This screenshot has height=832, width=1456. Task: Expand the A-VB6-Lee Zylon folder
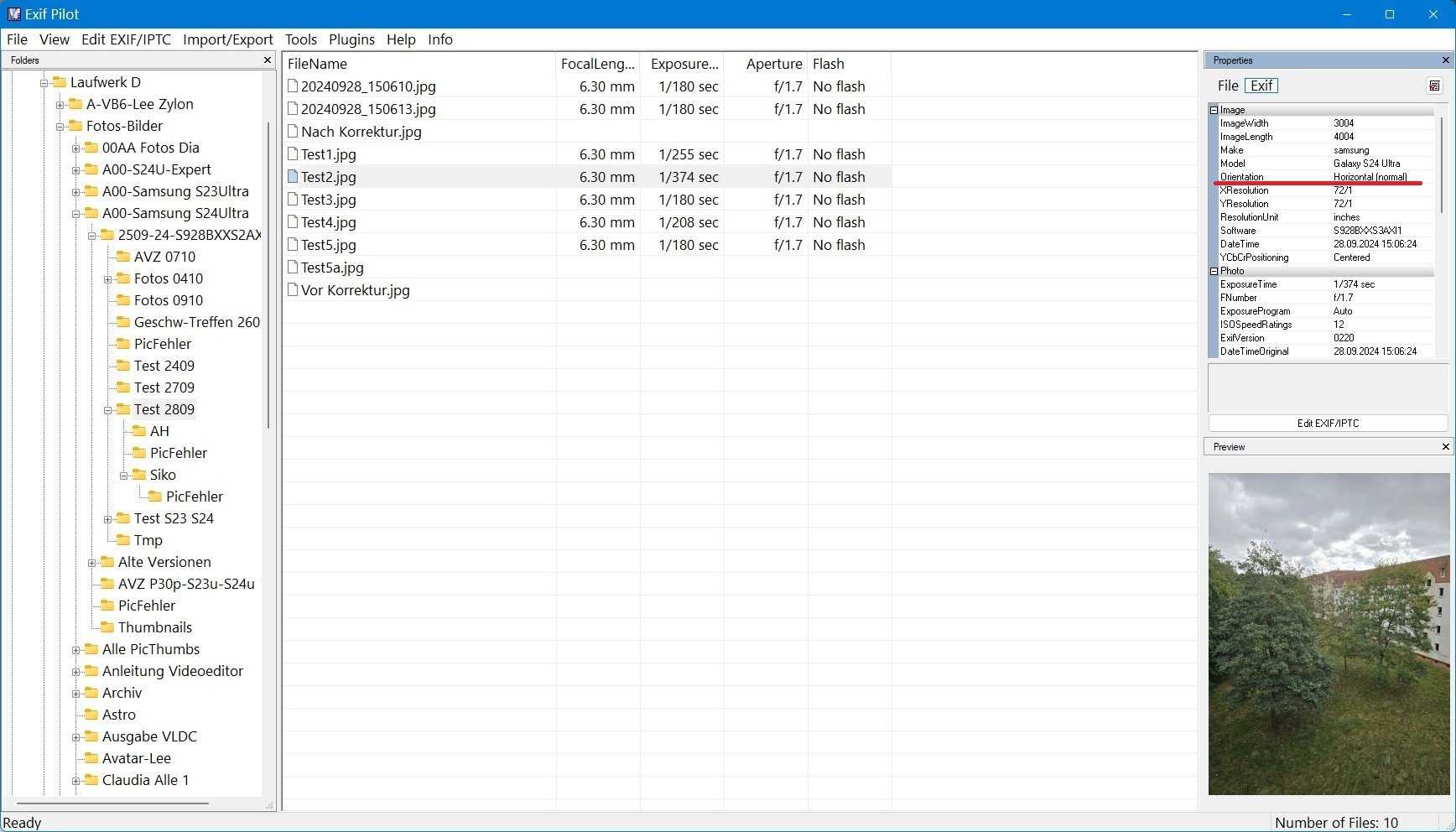60,105
